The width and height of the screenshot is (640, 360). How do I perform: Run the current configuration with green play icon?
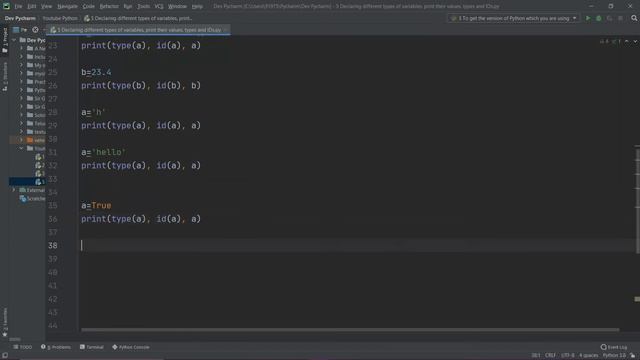click(x=588, y=18)
